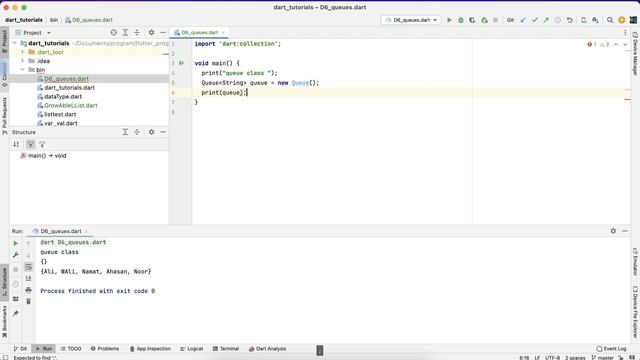The width and height of the screenshot is (640, 360).
Task: Click bin breadcrumb in navigation bar
Action: tap(54, 20)
